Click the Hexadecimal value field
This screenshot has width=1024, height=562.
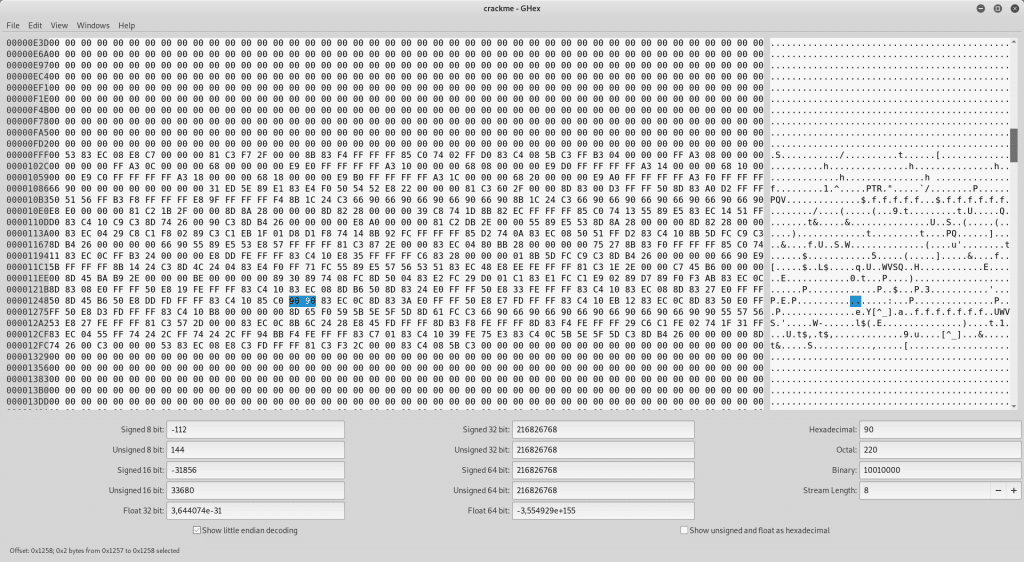[x=940, y=429]
